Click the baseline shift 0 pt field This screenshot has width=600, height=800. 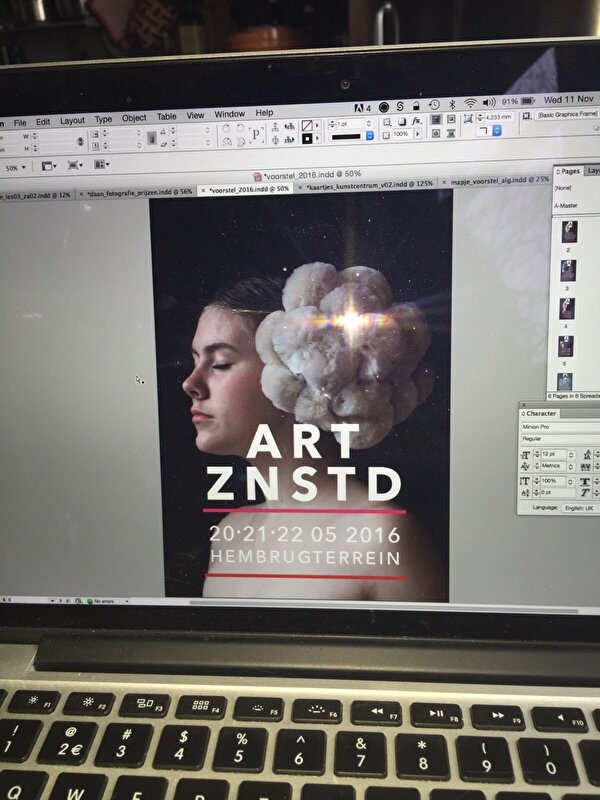(x=558, y=492)
